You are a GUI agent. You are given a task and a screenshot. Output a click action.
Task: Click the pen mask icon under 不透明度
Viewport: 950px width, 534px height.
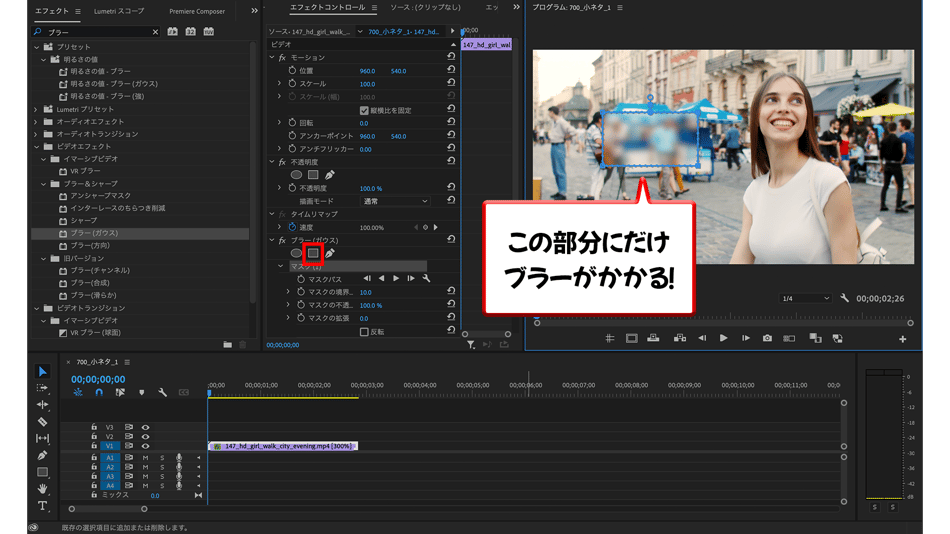(x=330, y=175)
